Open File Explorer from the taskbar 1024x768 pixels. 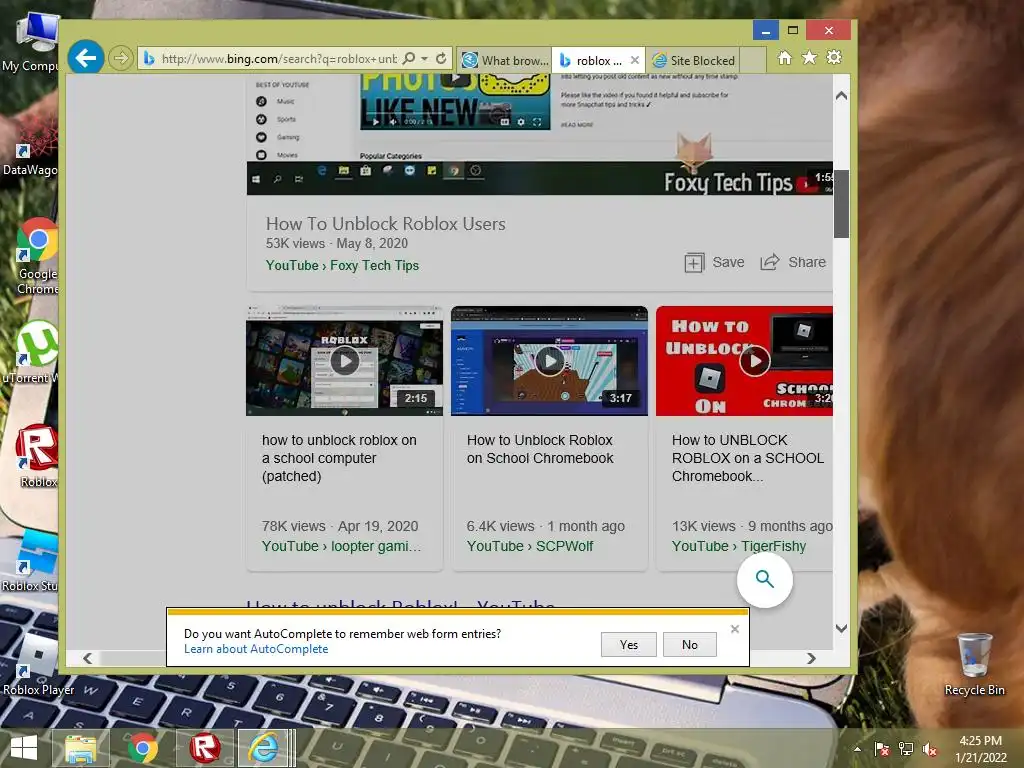tap(80, 748)
